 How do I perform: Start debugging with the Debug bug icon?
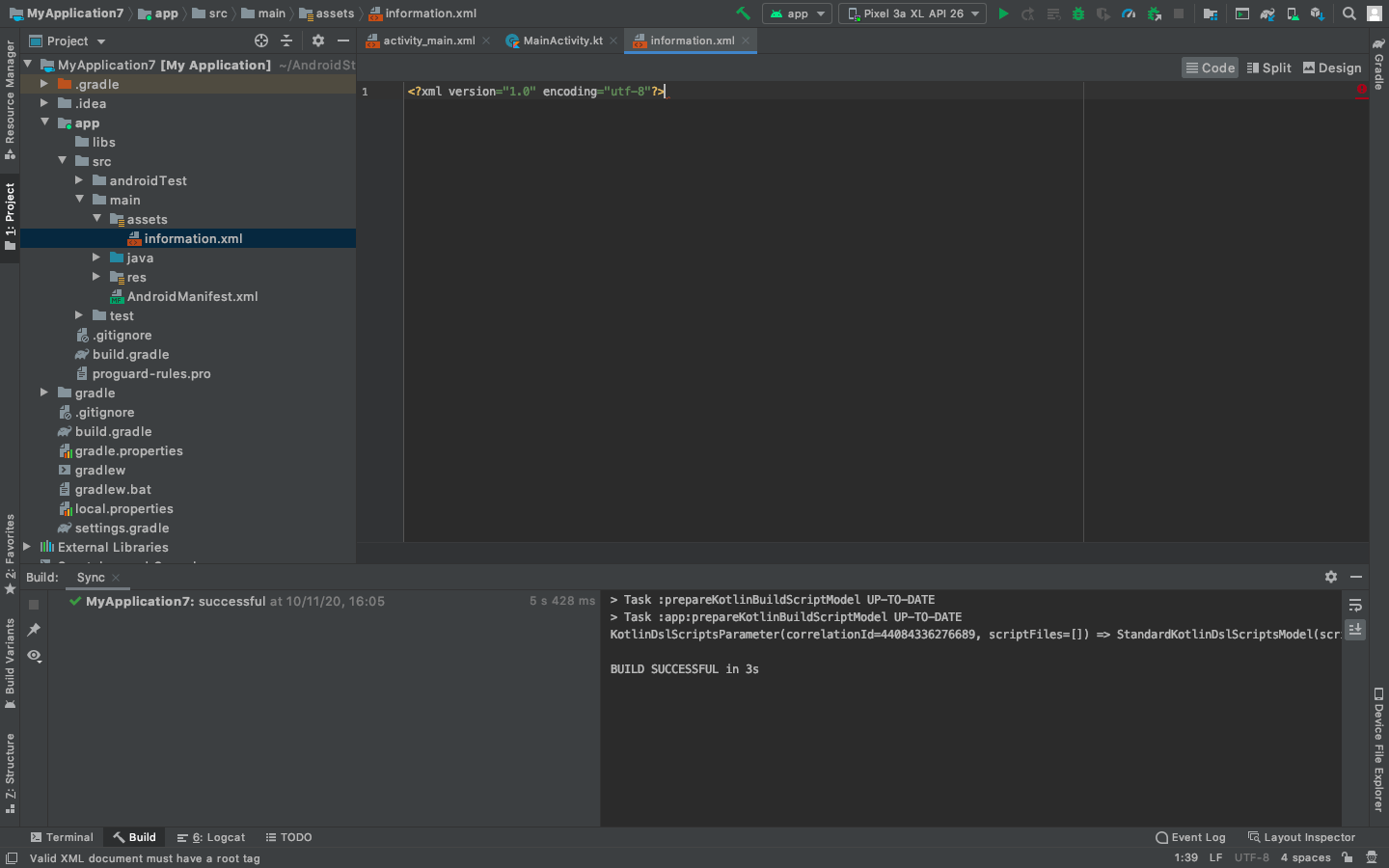(x=1078, y=14)
